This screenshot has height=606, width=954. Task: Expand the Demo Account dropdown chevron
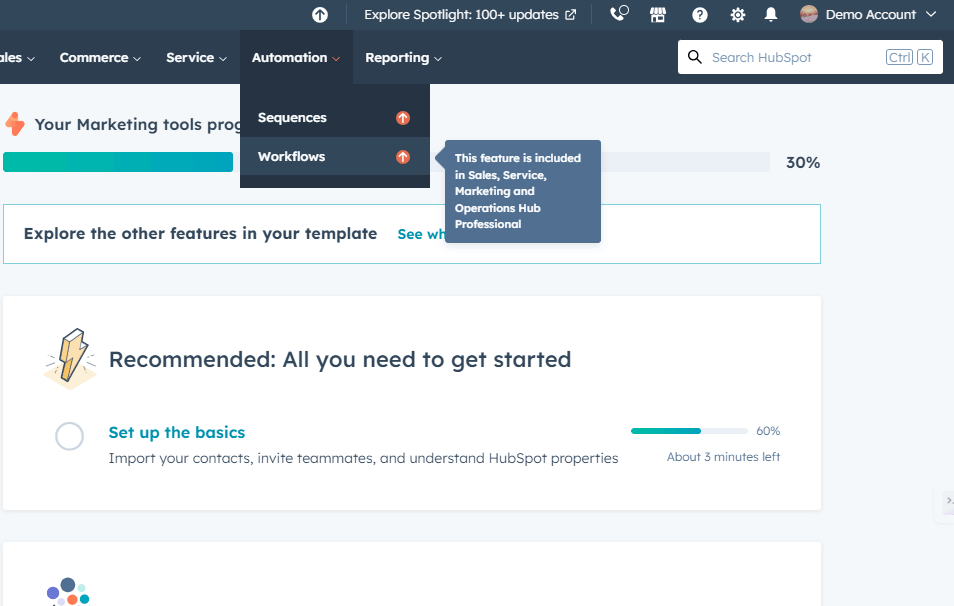[x=931, y=14]
